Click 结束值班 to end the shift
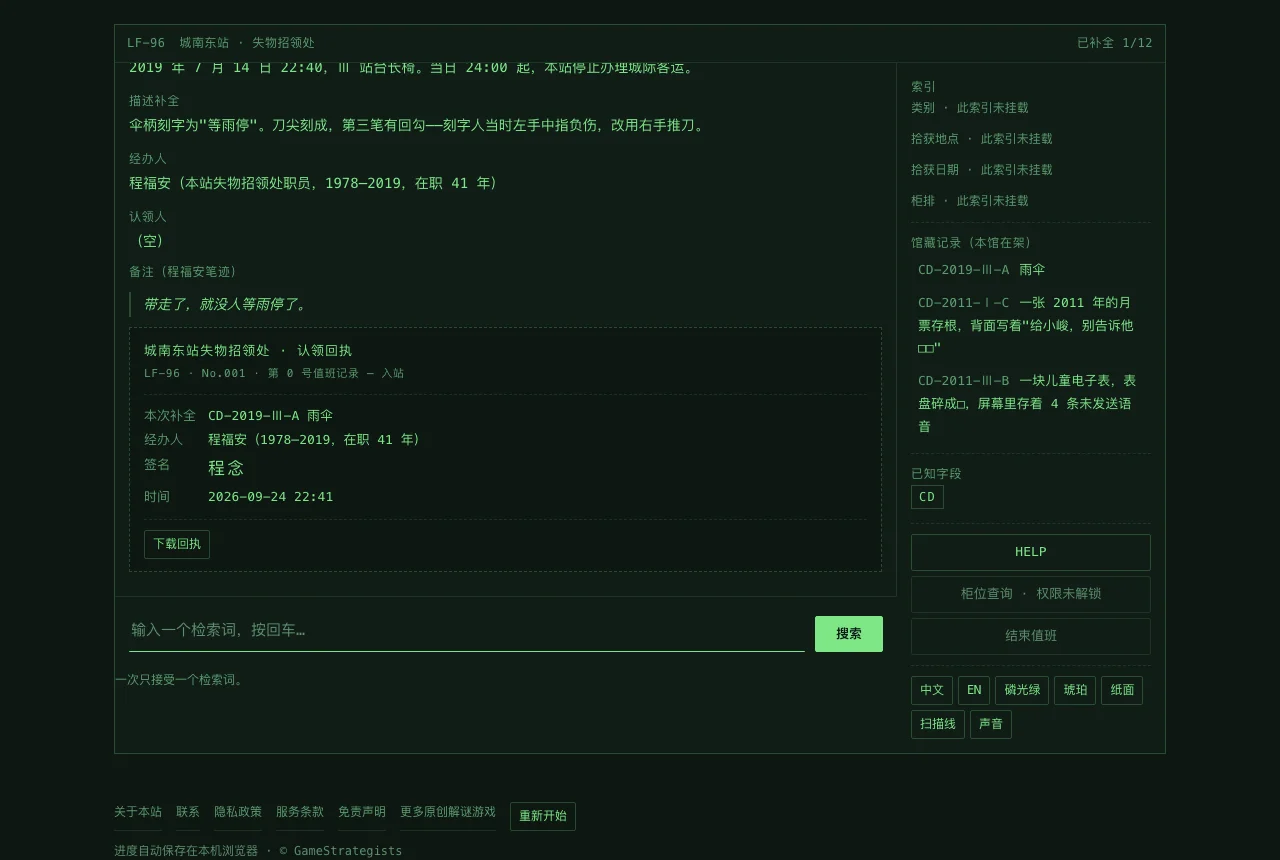 (x=1031, y=636)
